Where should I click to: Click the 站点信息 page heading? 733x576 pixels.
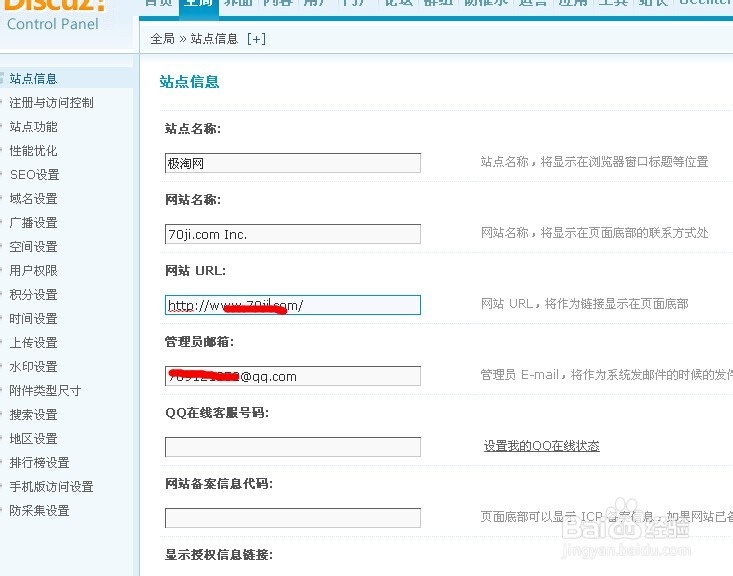(x=189, y=82)
